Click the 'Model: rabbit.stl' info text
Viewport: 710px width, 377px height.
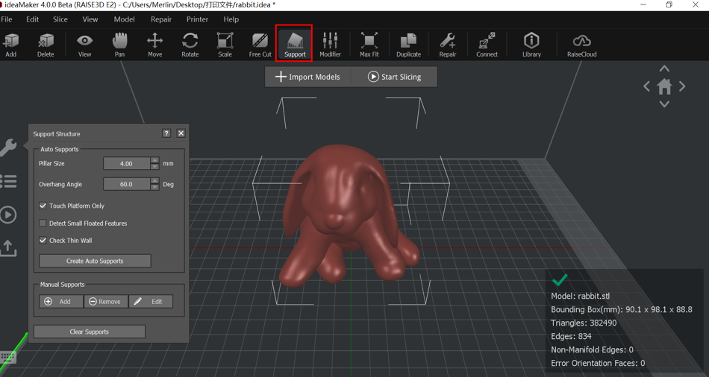click(x=580, y=296)
